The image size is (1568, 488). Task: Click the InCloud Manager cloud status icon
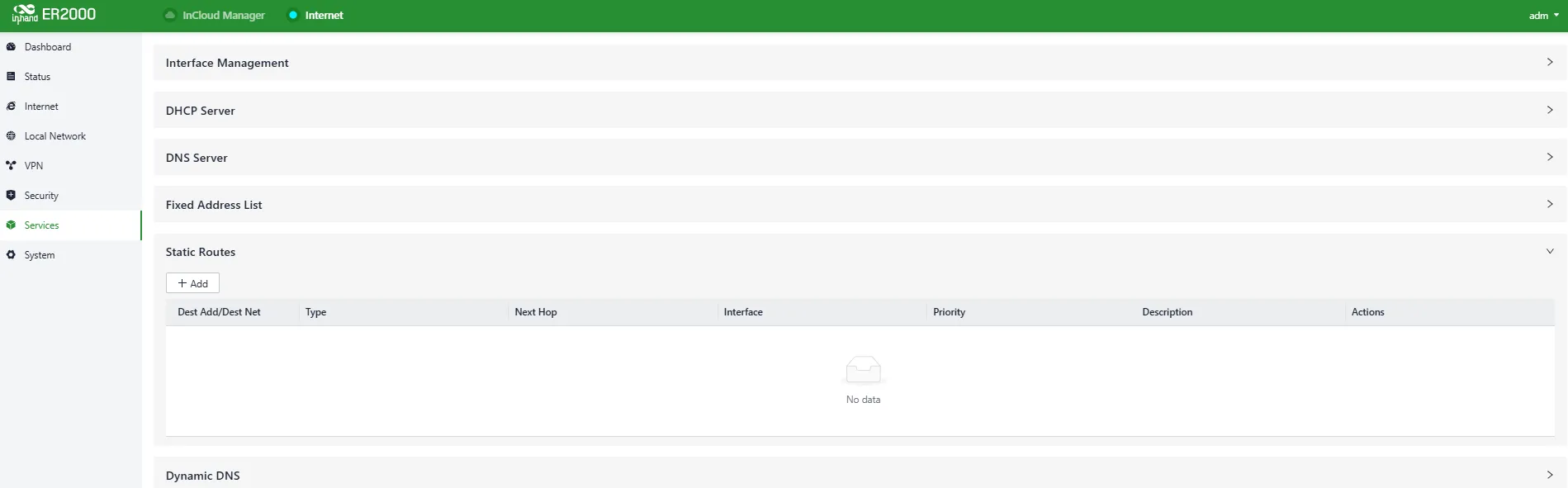tap(170, 15)
